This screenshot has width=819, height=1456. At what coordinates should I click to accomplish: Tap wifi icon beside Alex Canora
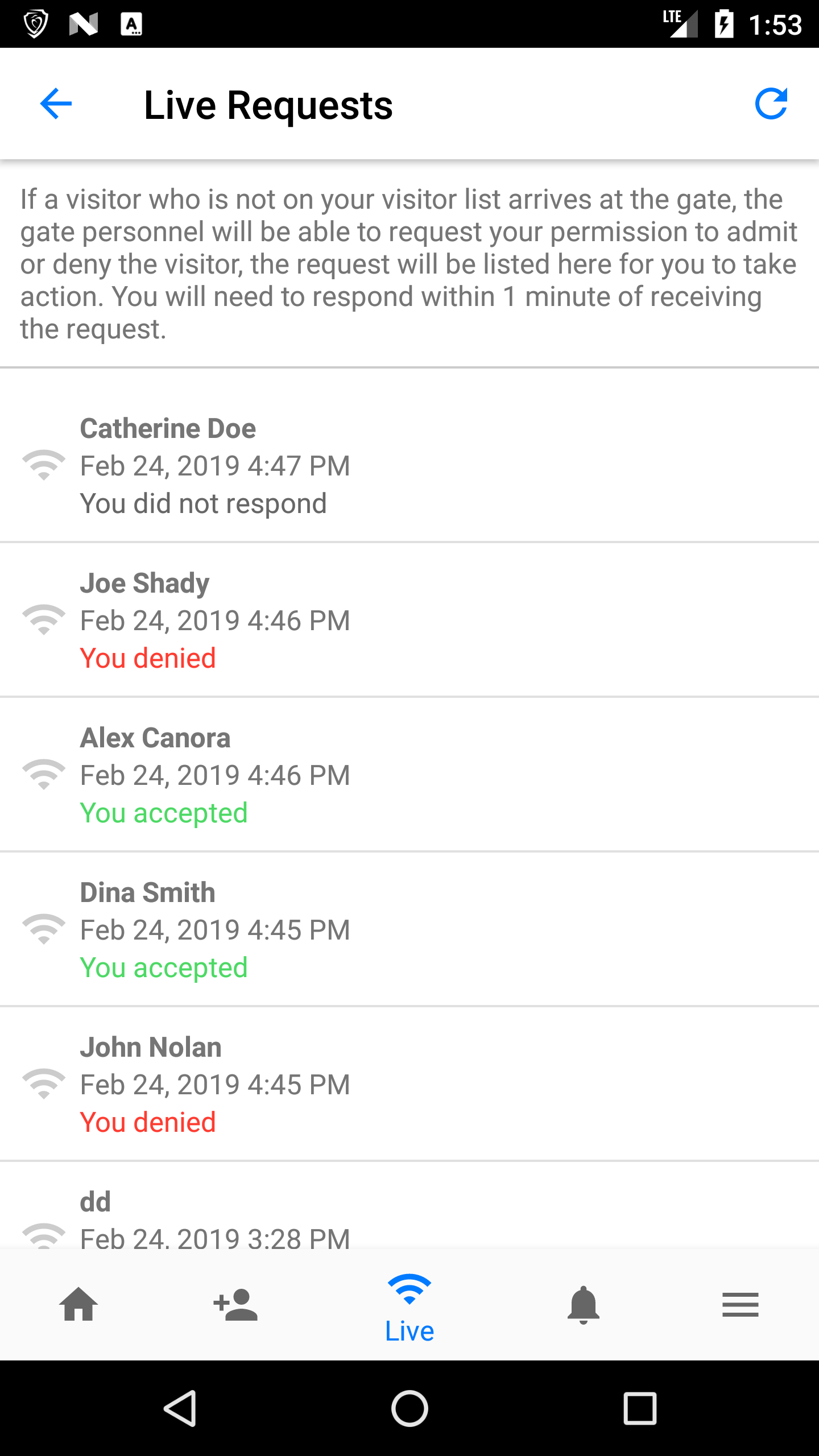[44, 775]
